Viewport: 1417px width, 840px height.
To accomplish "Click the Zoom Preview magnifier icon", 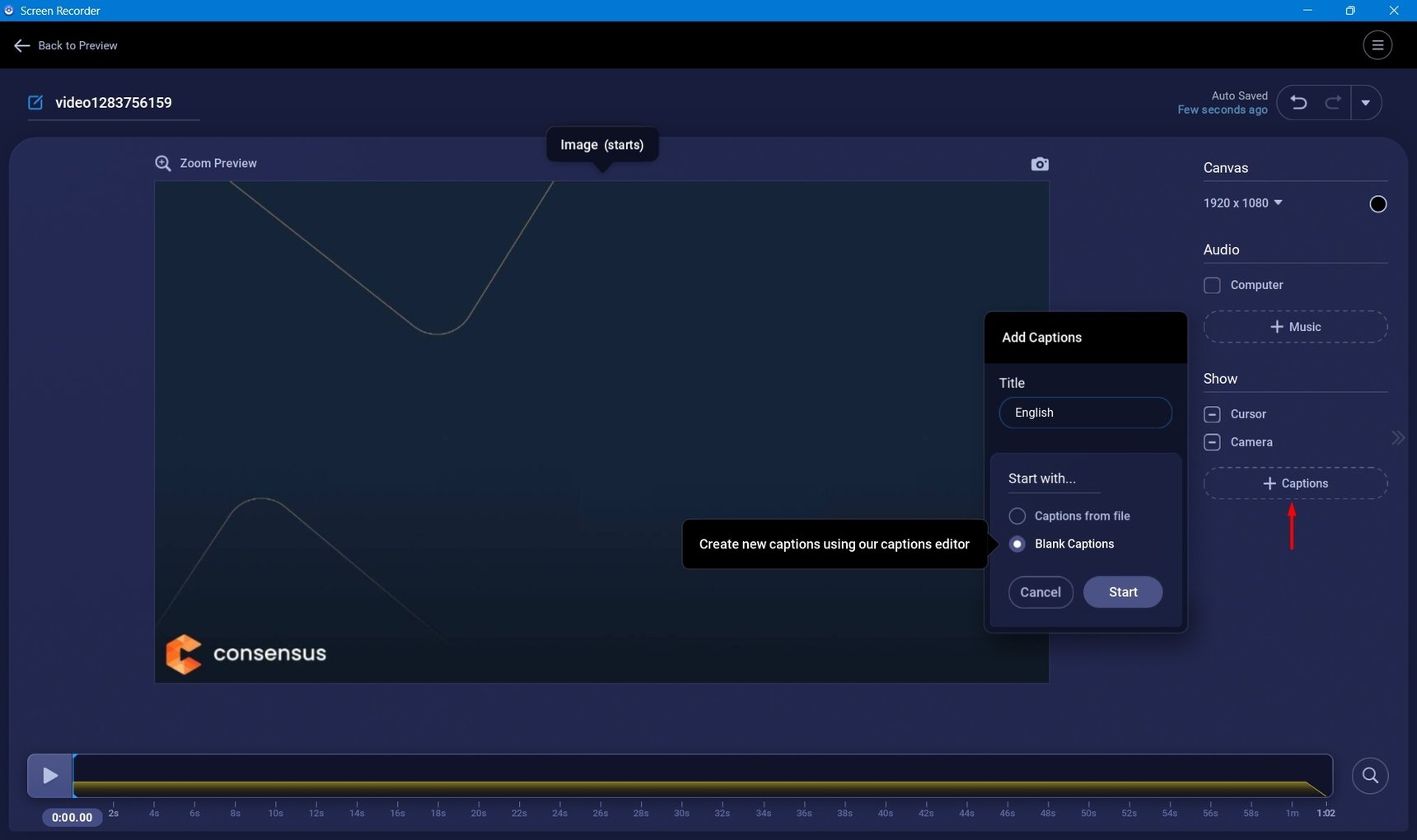I will tap(163, 163).
